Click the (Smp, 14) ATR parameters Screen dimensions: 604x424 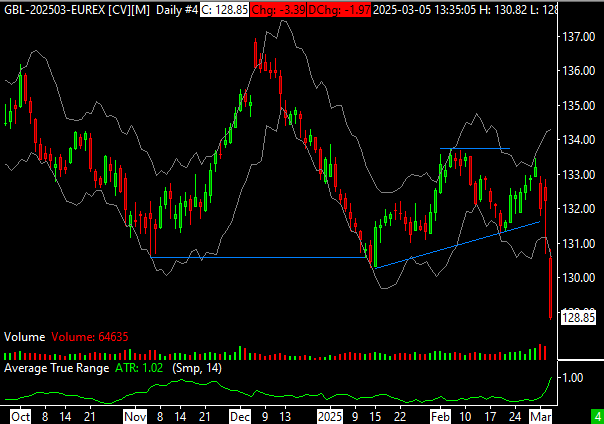[197, 368]
